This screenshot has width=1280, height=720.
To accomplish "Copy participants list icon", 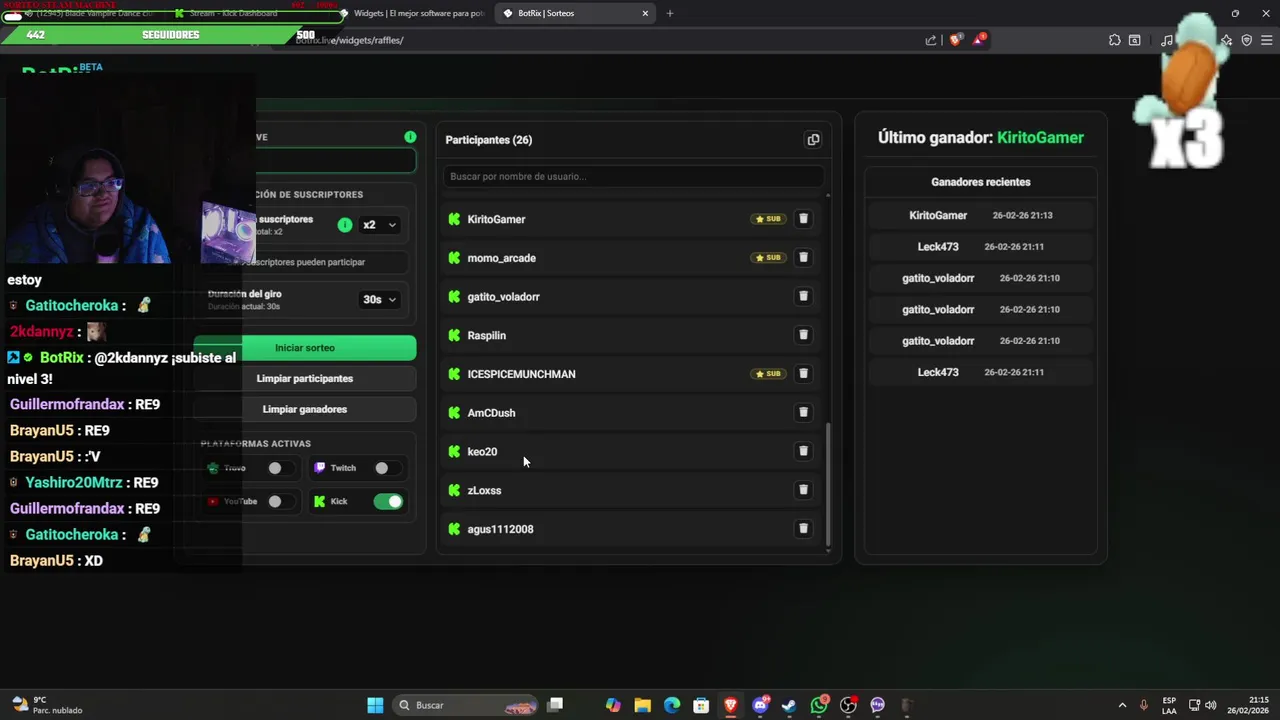I will (x=813, y=140).
